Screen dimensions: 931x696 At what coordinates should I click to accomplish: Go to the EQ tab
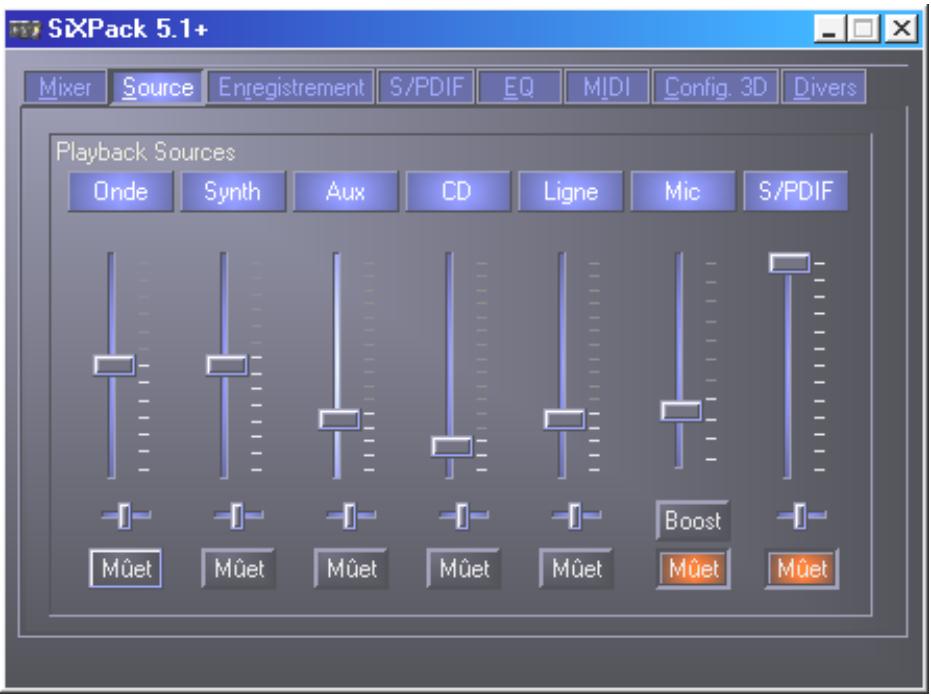[x=519, y=87]
